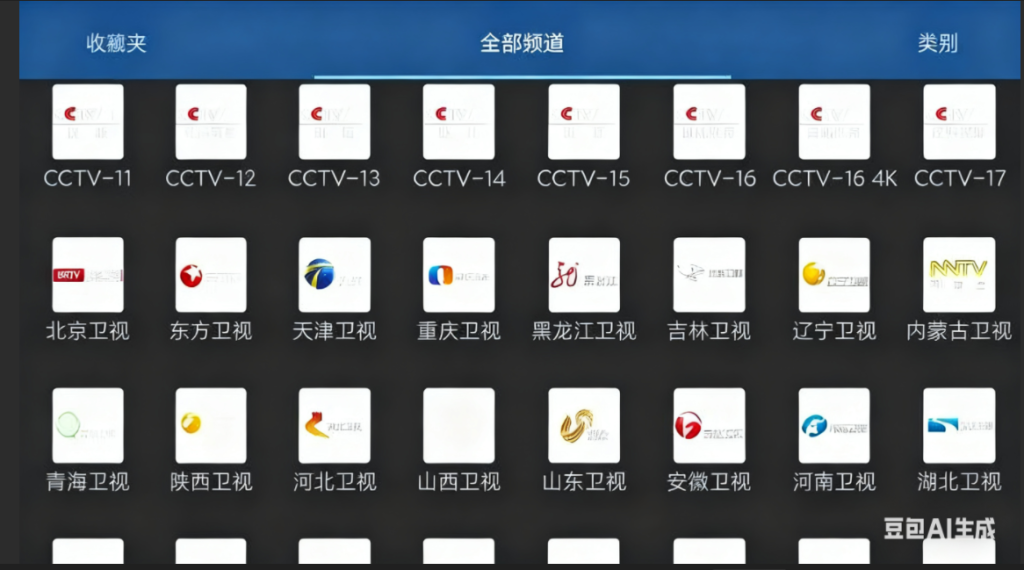Switch to the 全部频道 tab
The height and width of the screenshot is (570, 1024).
click(522, 43)
